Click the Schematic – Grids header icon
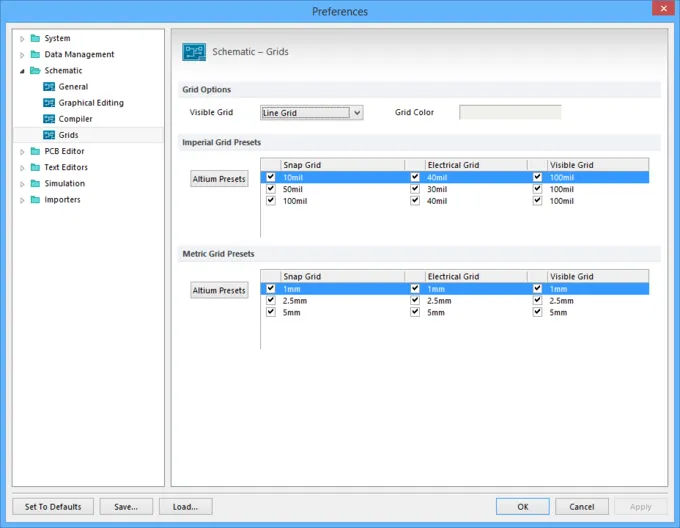Viewport: 680px width, 528px height. tap(194, 52)
